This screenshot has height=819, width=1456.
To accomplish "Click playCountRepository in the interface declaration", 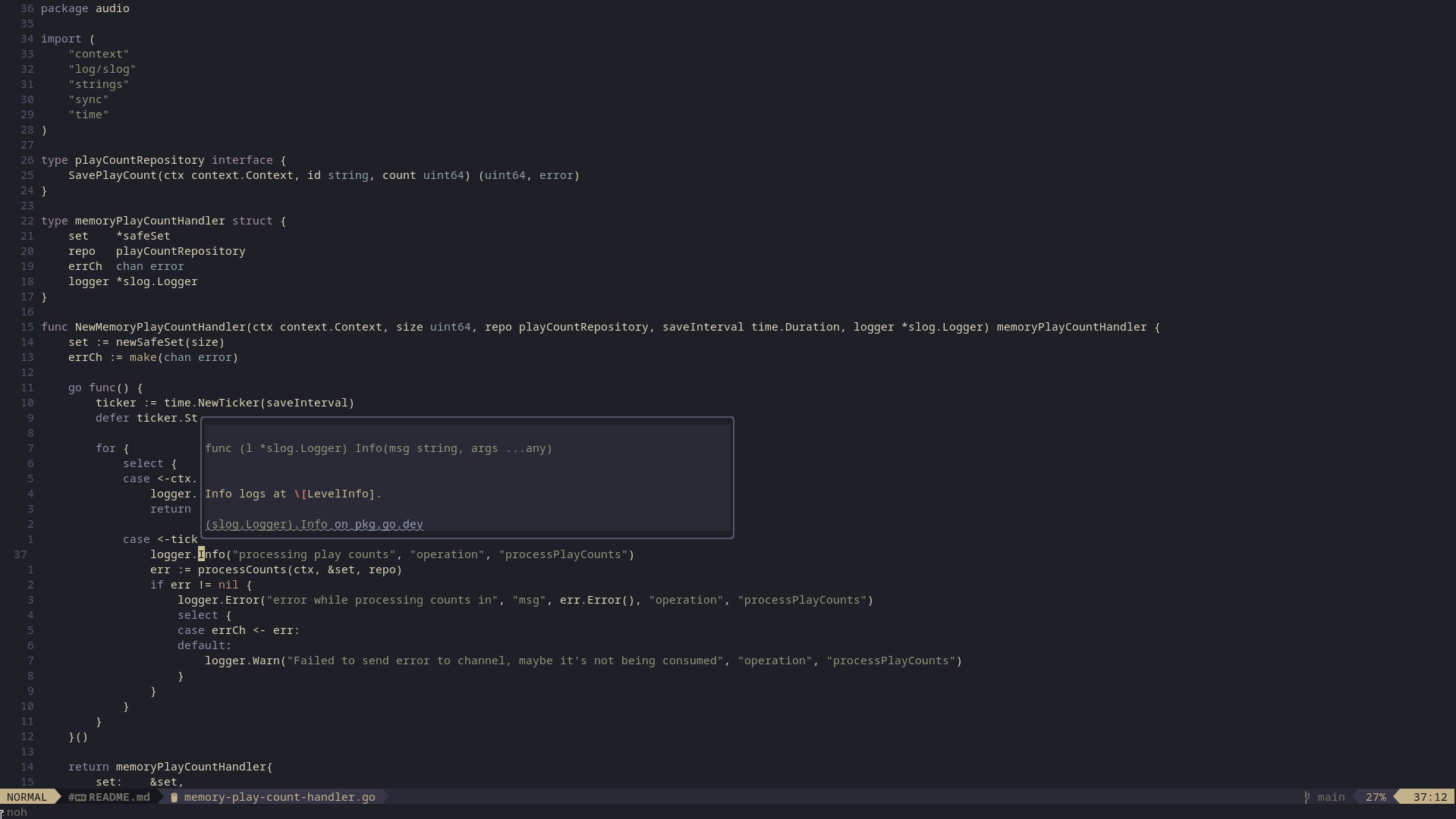I will tap(140, 160).
